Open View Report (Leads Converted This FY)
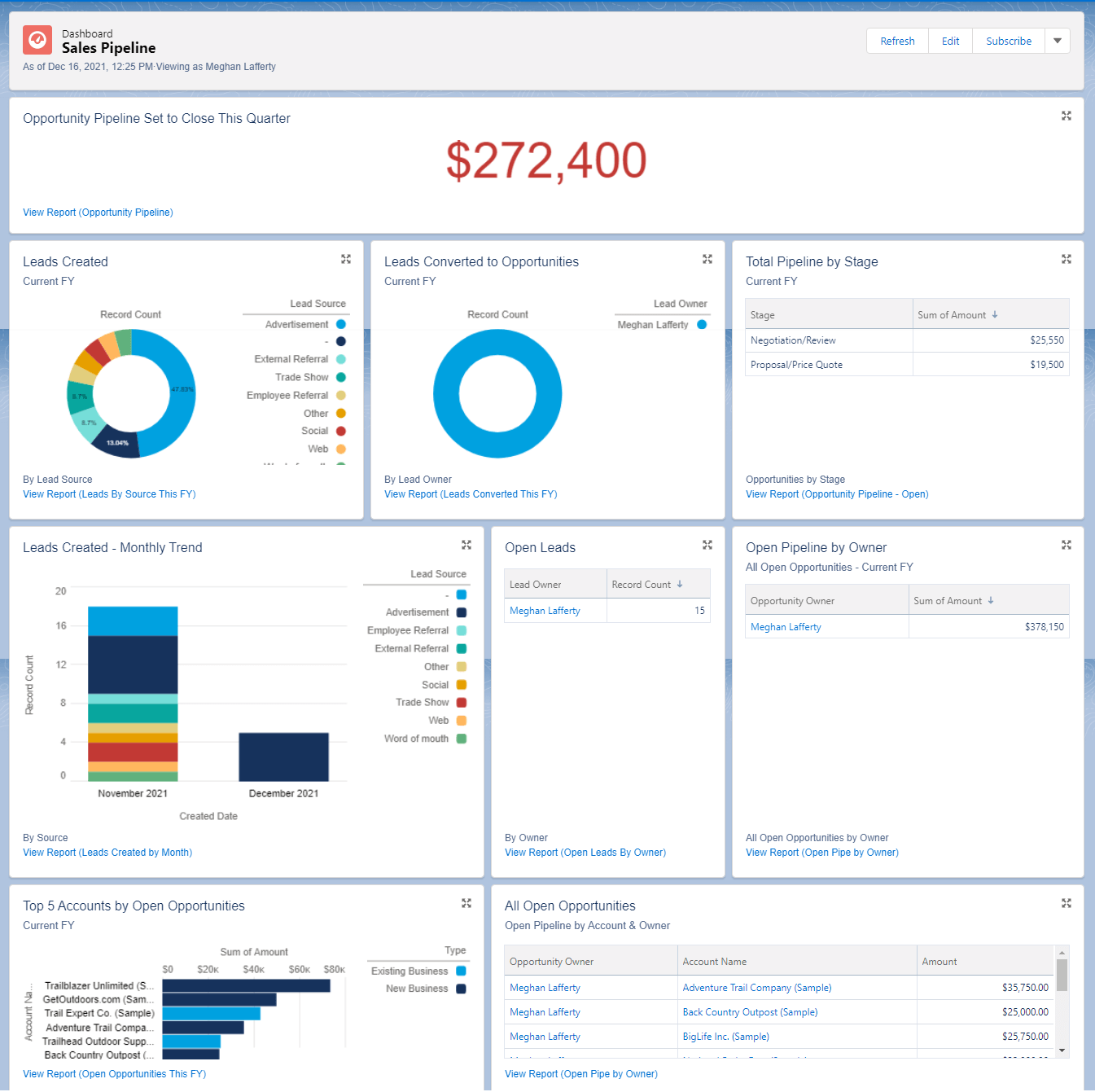The height and width of the screenshot is (1092, 1095). click(471, 494)
